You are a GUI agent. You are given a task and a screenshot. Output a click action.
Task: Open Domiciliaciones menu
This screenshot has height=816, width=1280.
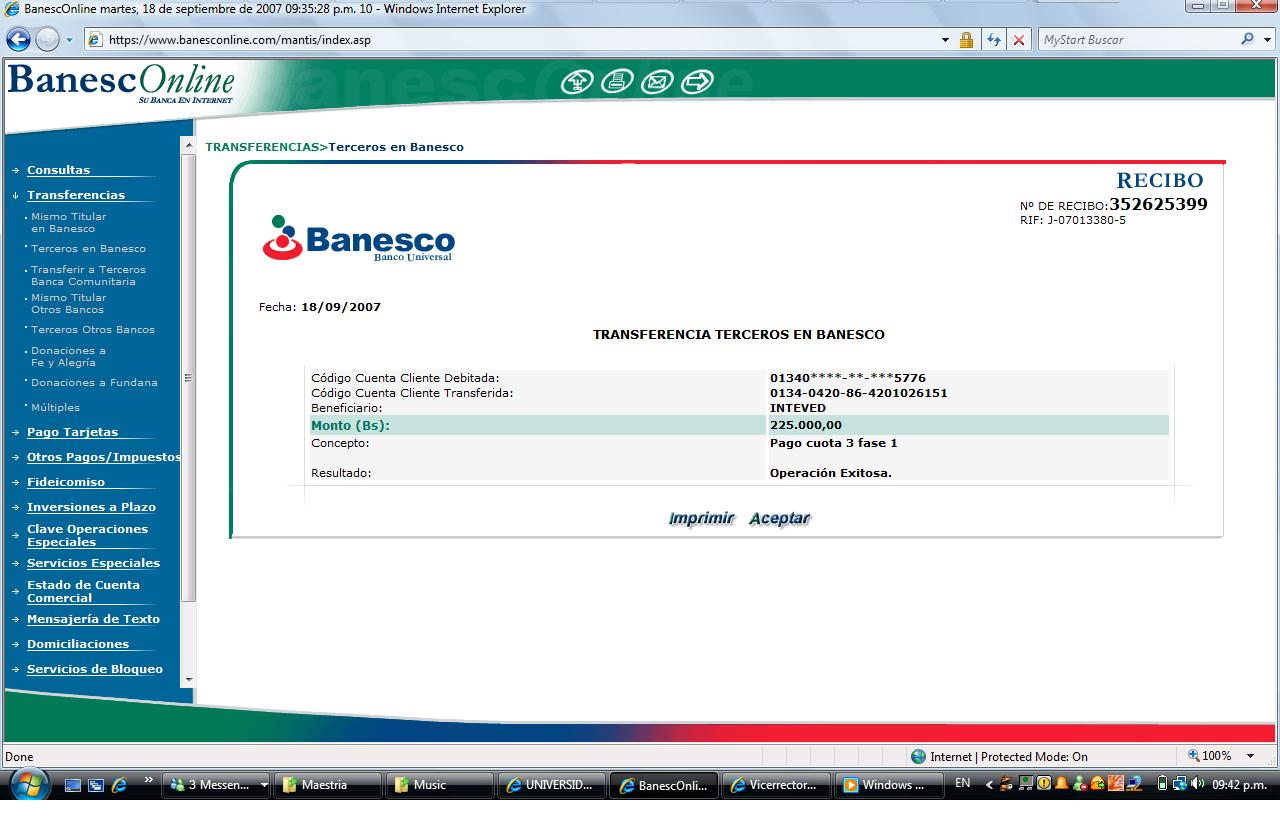(78, 644)
